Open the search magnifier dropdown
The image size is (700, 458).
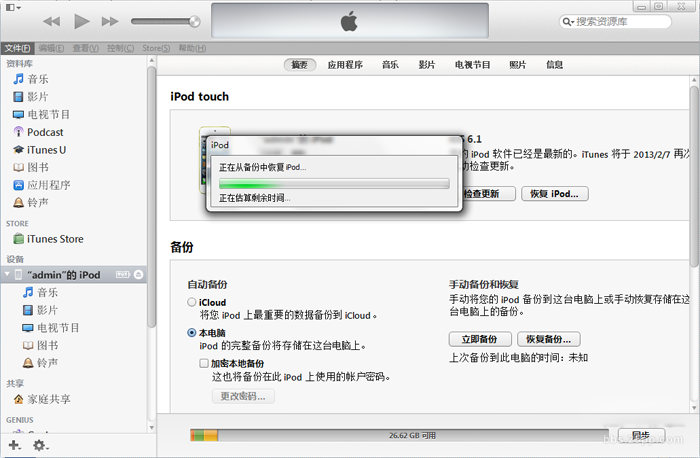click(568, 21)
